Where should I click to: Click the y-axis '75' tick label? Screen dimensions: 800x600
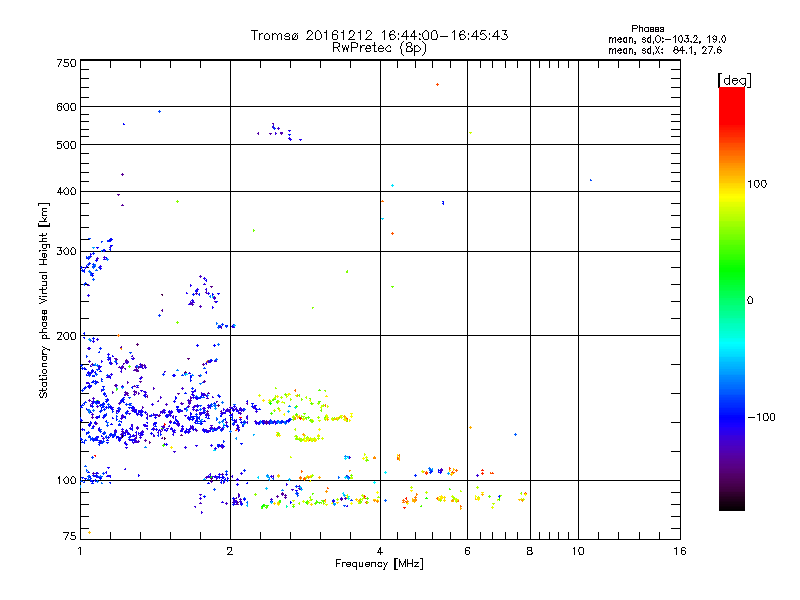click(x=70, y=536)
